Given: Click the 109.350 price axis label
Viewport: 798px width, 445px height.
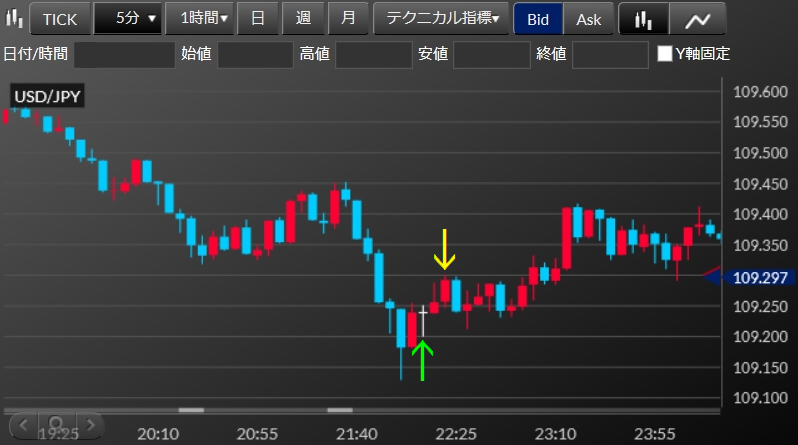Looking at the screenshot, I should [760, 245].
